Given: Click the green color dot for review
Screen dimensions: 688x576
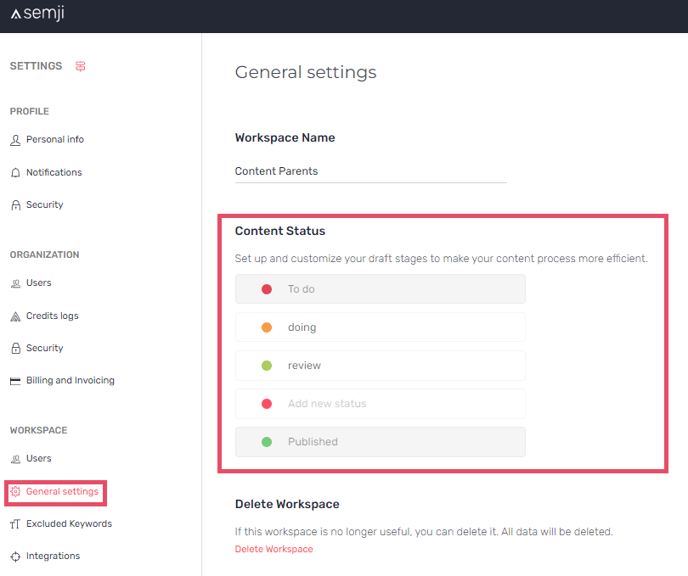Looking at the screenshot, I should tap(267, 365).
